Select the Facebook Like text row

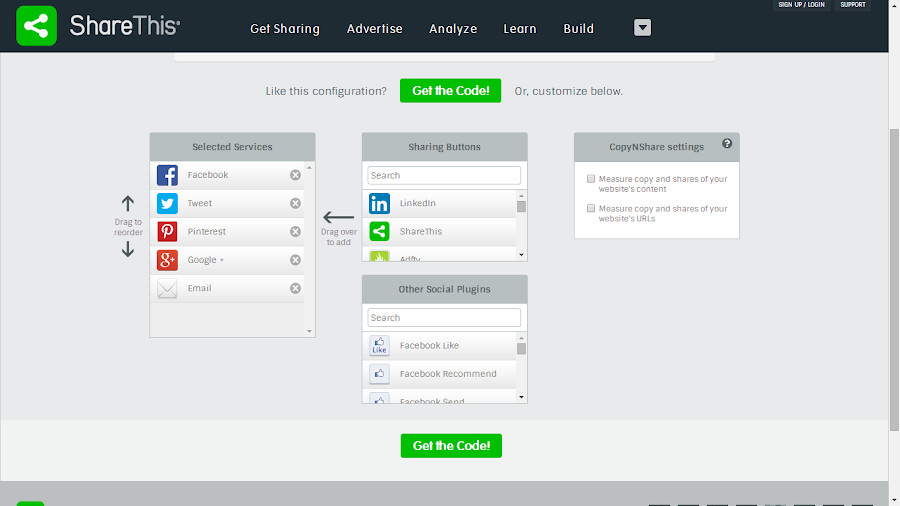[x=439, y=345]
